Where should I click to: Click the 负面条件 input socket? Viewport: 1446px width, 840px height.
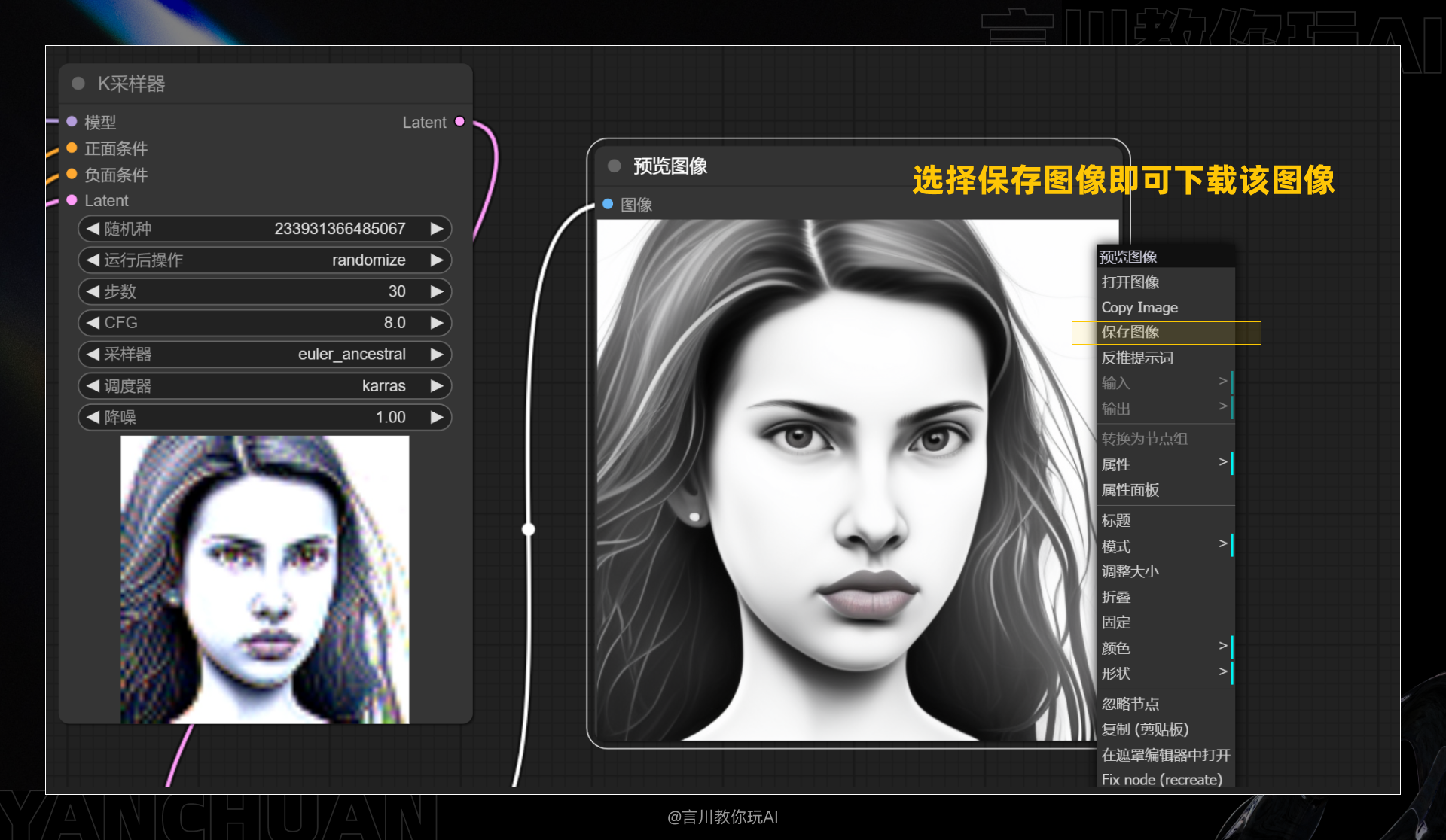click(72, 174)
